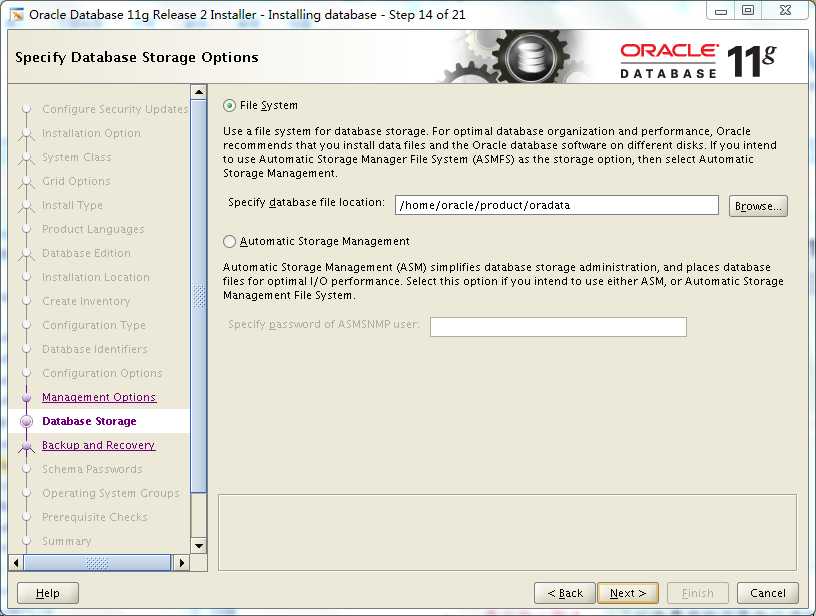Click the database file location field

556,205
